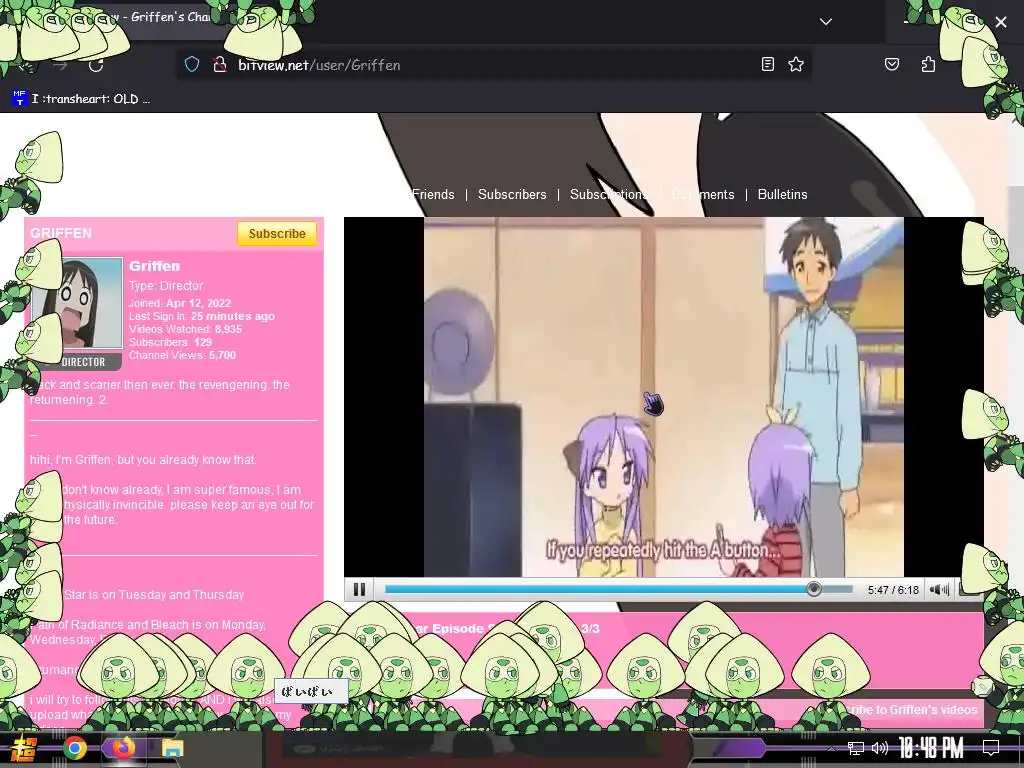Open the 10:48 PM taskbar clock
The height and width of the screenshot is (768, 1024).
click(x=931, y=748)
